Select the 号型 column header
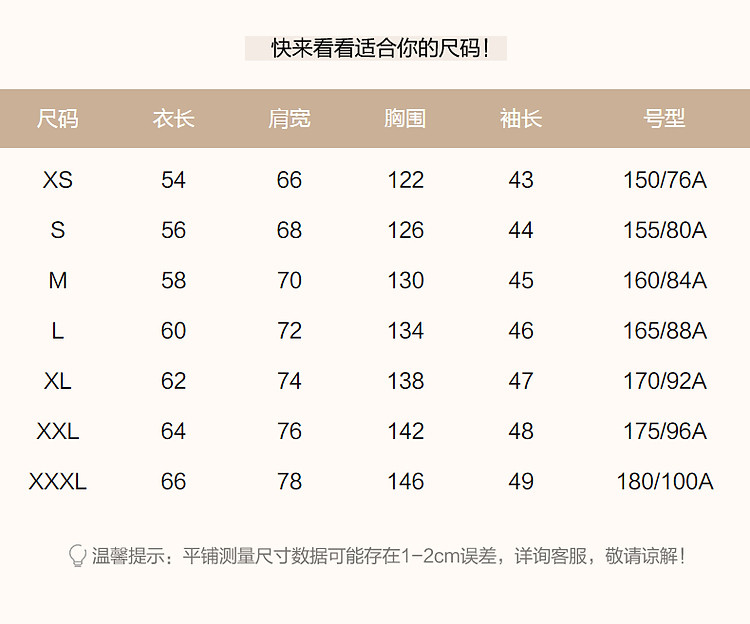 click(x=664, y=118)
